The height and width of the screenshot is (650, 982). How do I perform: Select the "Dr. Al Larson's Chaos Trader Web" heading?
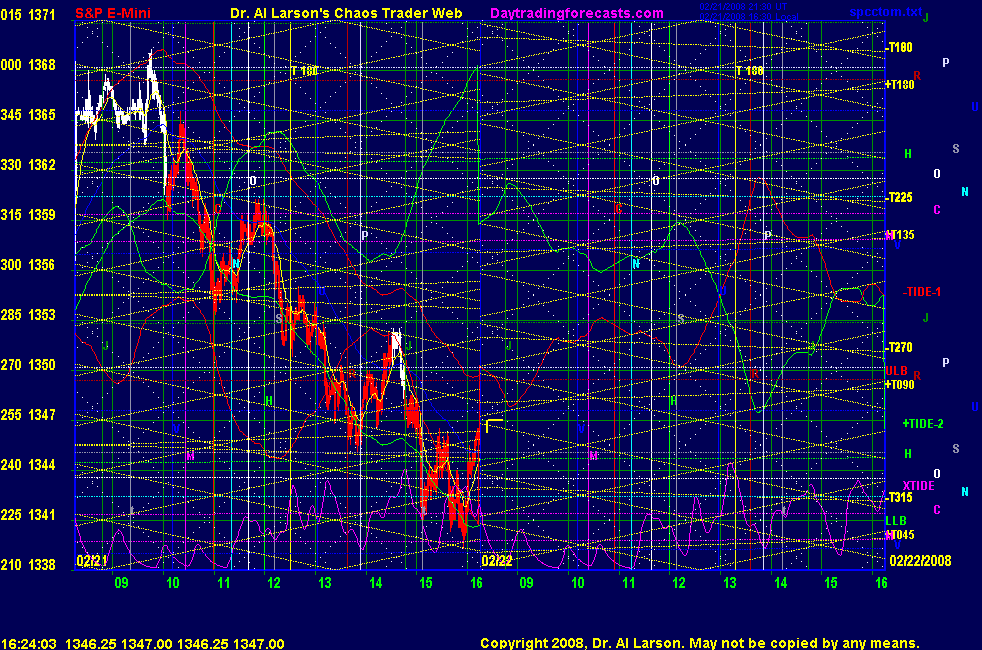pos(346,13)
